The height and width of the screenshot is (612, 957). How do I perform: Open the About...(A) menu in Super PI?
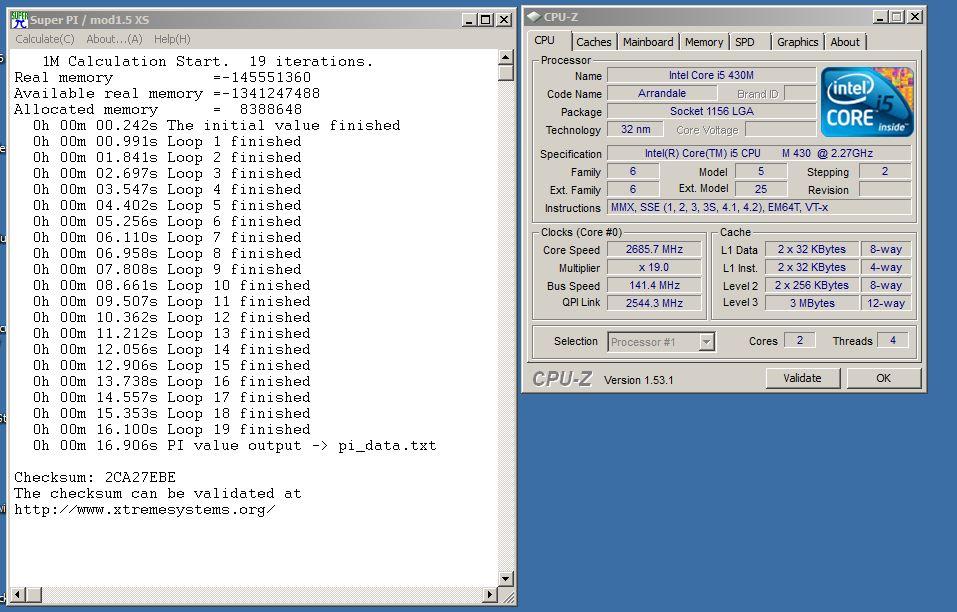pos(114,39)
